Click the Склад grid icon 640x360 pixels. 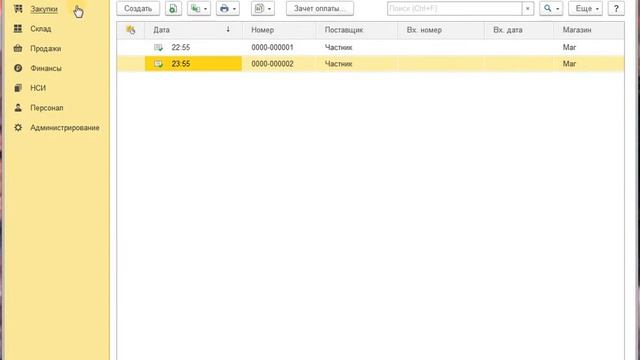18,29
